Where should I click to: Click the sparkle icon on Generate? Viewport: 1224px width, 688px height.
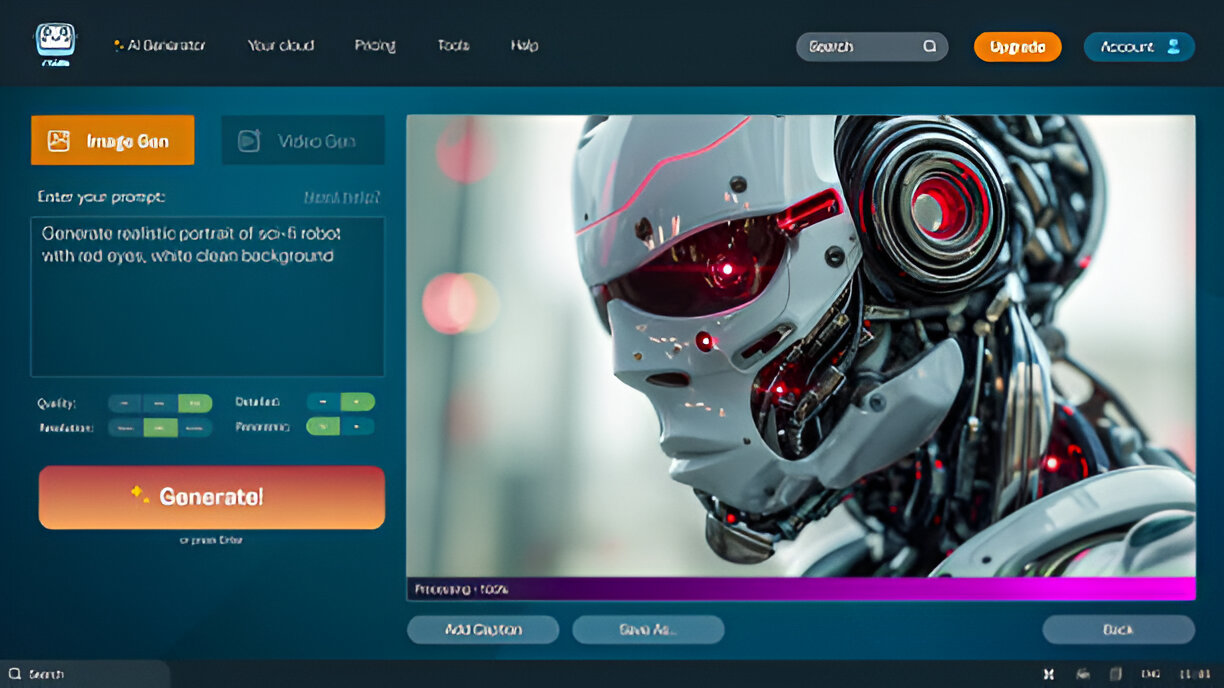[x=140, y=494]
